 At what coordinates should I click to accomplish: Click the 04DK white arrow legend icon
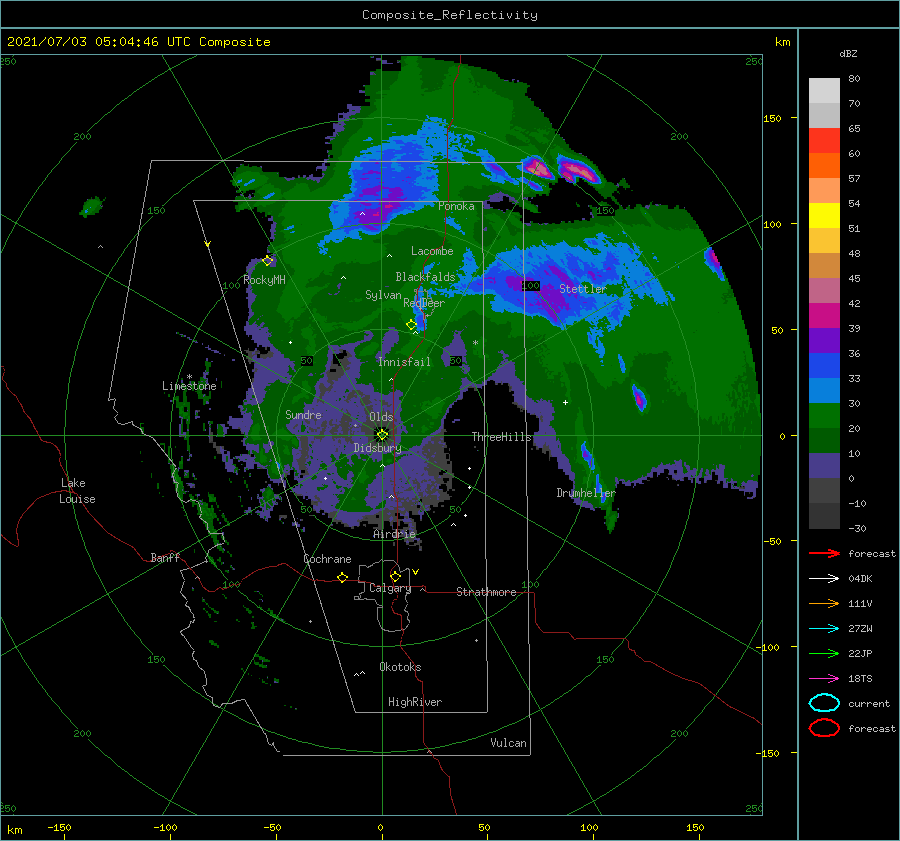coord(824,578)
